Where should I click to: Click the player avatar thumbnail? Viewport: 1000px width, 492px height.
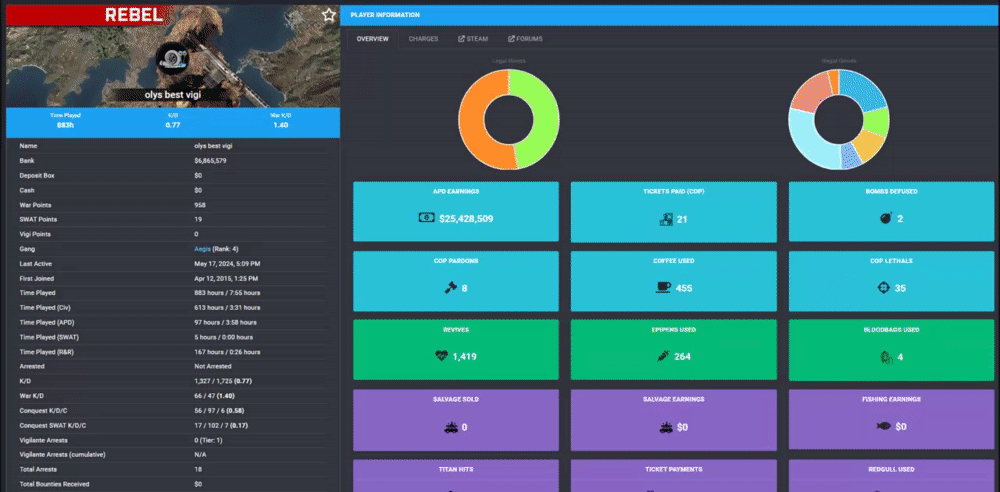(x=172, y=58)
